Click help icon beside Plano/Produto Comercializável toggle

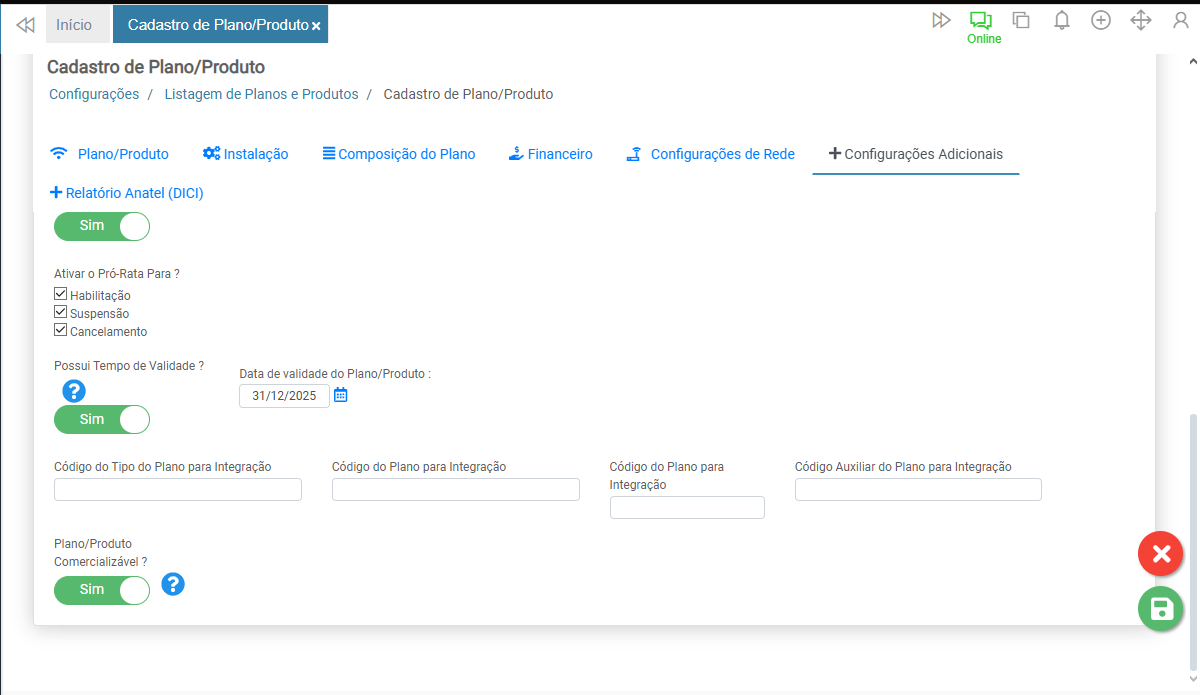[x=173, y=584]
